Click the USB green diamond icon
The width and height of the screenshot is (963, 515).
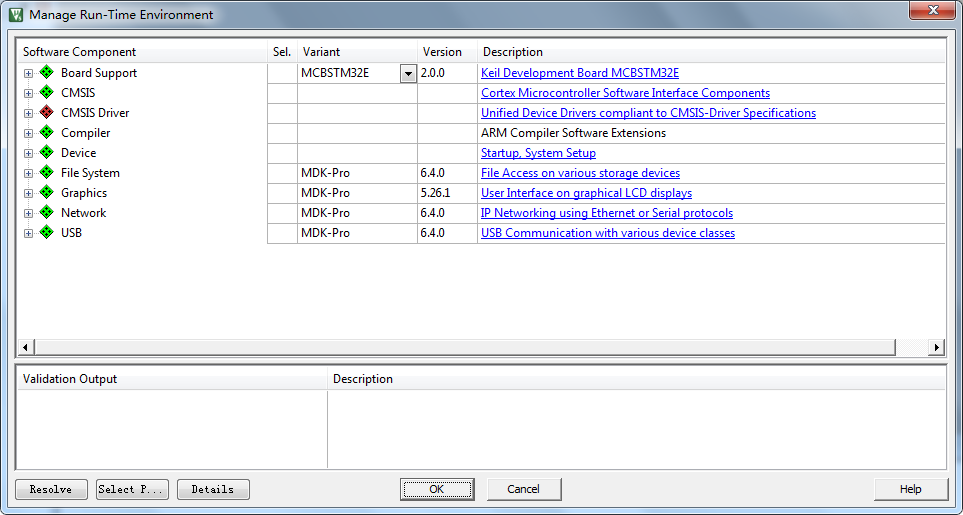47,233
